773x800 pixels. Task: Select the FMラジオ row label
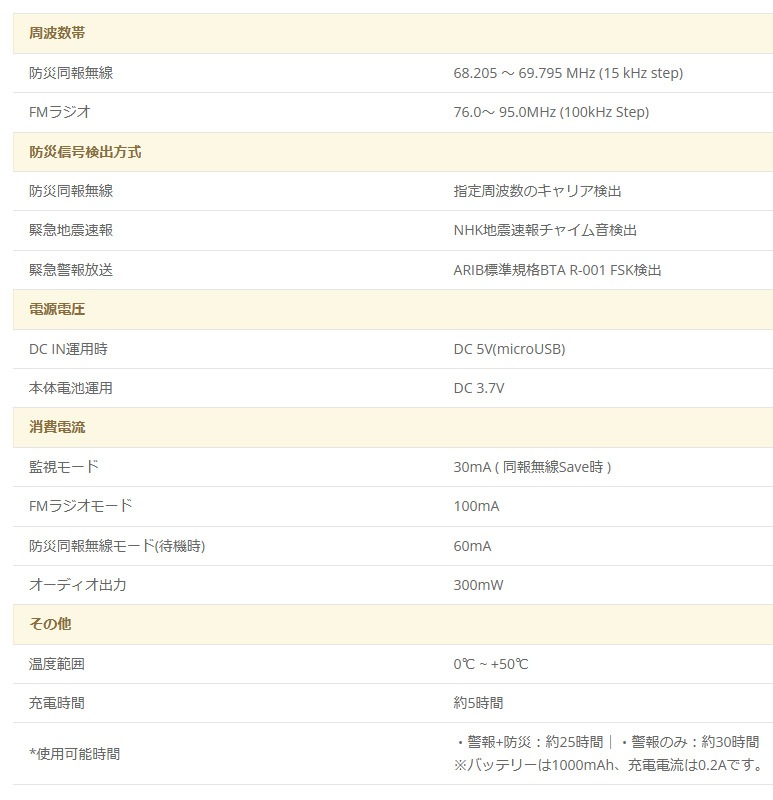coord(60,112)
